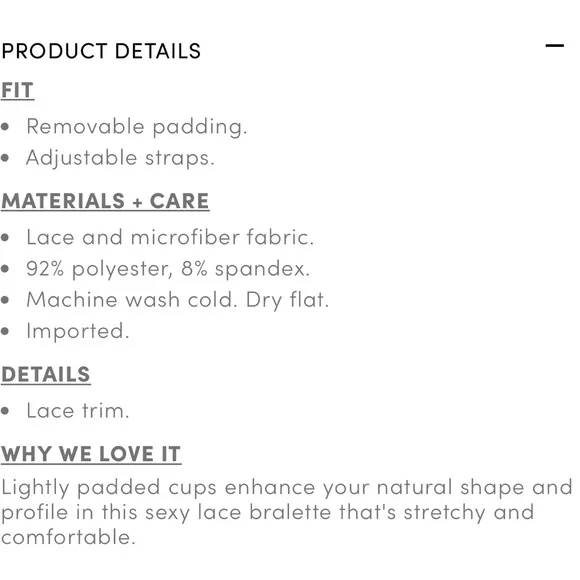Image resolution: width=580 pixels, height=580 pixels.
Task: Click the bullet dot before Machine wash cold
Action: coord(5,300)
